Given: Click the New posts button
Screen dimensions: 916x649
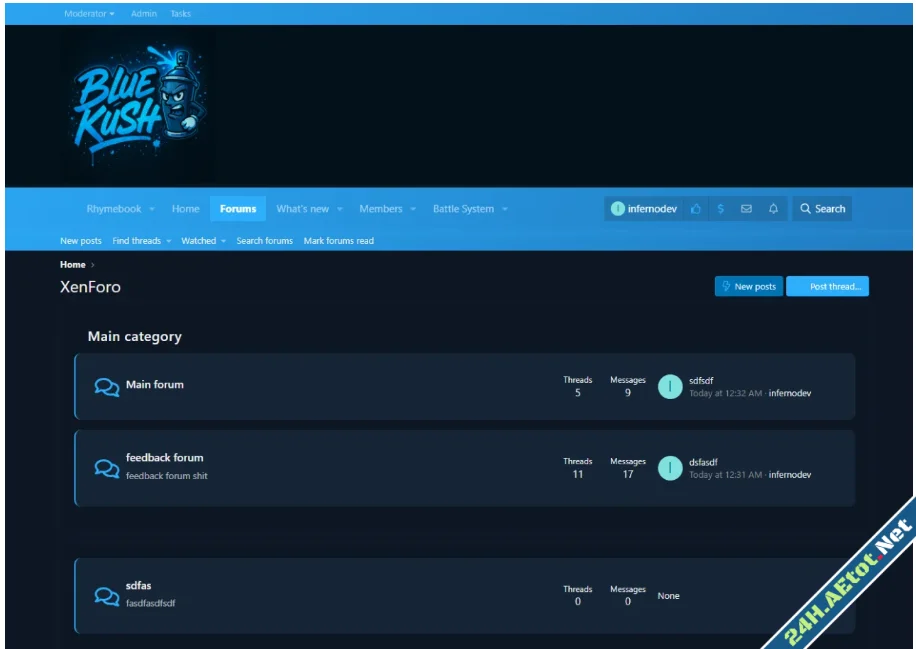Looking at the screenshot, I should pyautogui.click(x=748, y=287).
